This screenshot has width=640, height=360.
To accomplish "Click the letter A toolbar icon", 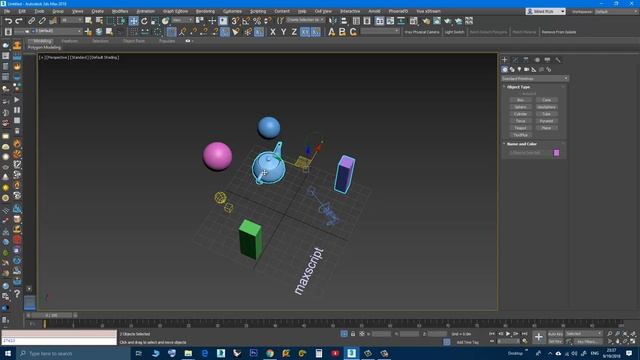I will (x=331, y=32).
